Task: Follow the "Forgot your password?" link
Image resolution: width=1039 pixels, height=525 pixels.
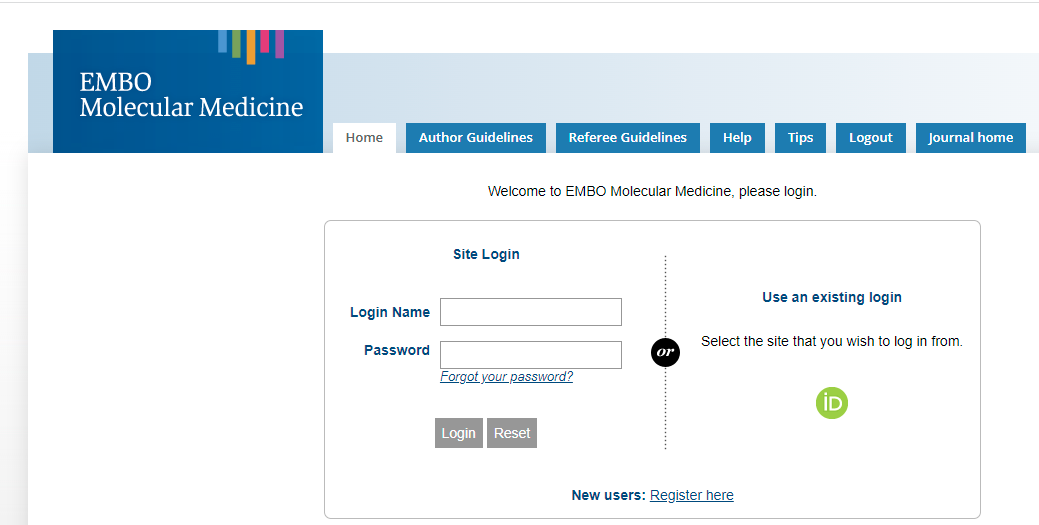Action: click(506, 377)
